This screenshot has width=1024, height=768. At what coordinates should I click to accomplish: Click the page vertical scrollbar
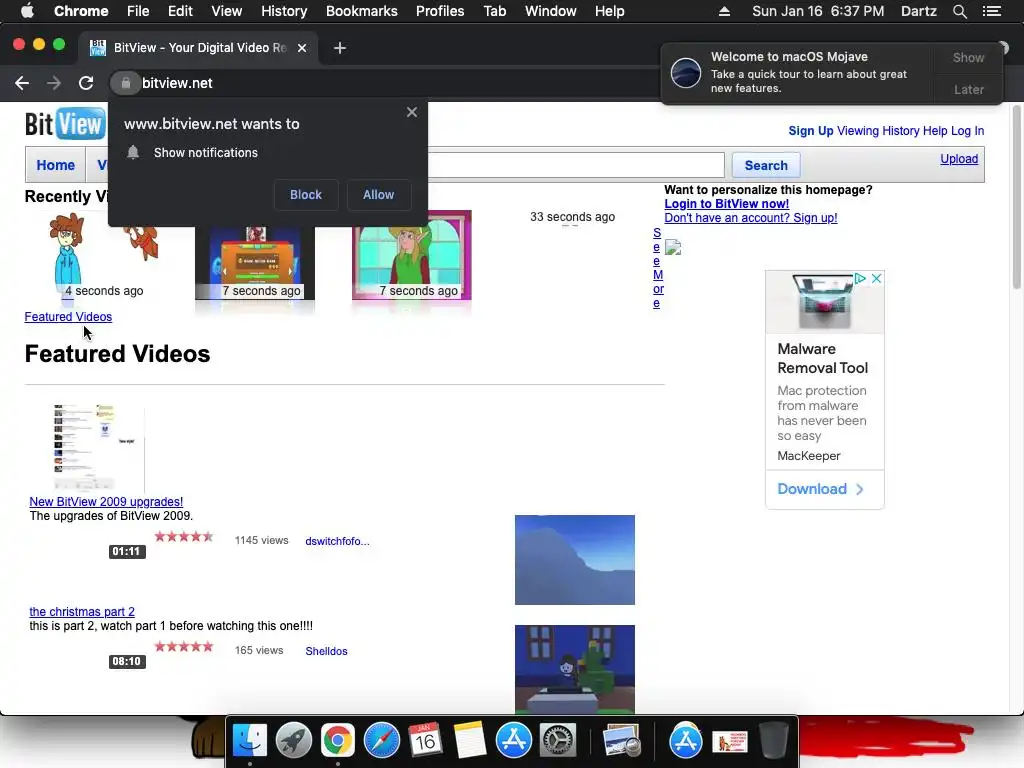(x=1016, y=196)
